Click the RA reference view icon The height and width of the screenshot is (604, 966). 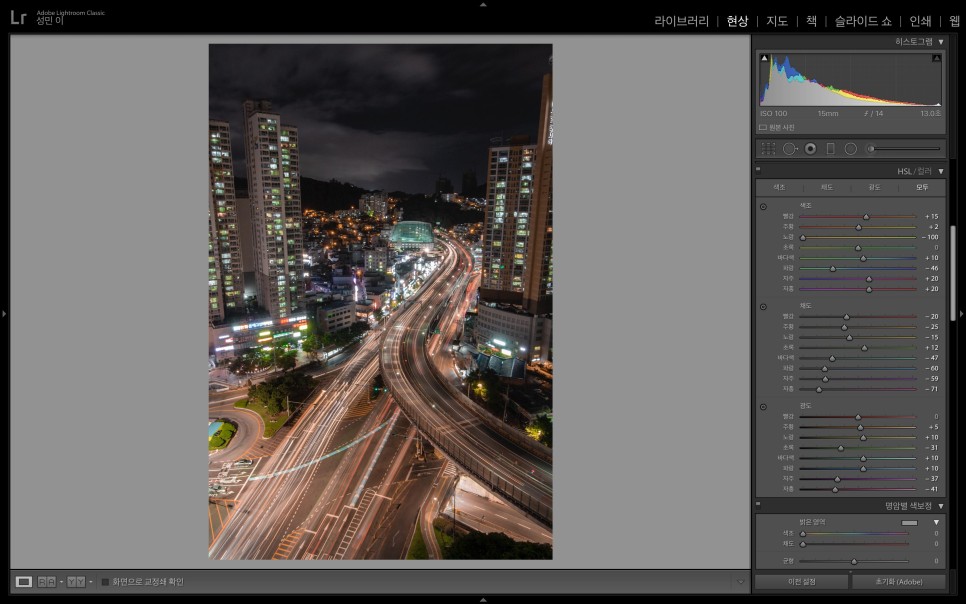pos(47,582)
